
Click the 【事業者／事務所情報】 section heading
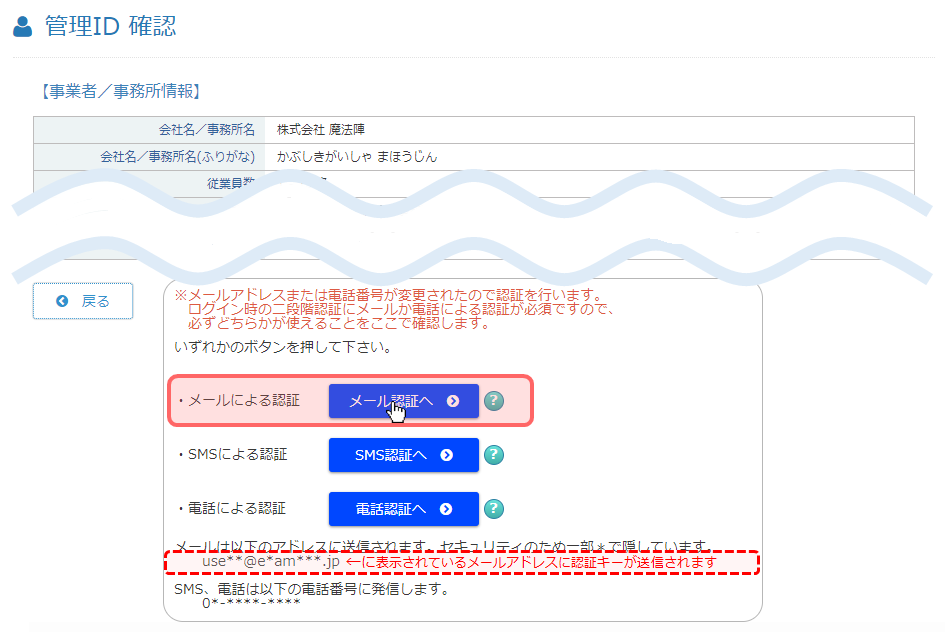(121, 92)
